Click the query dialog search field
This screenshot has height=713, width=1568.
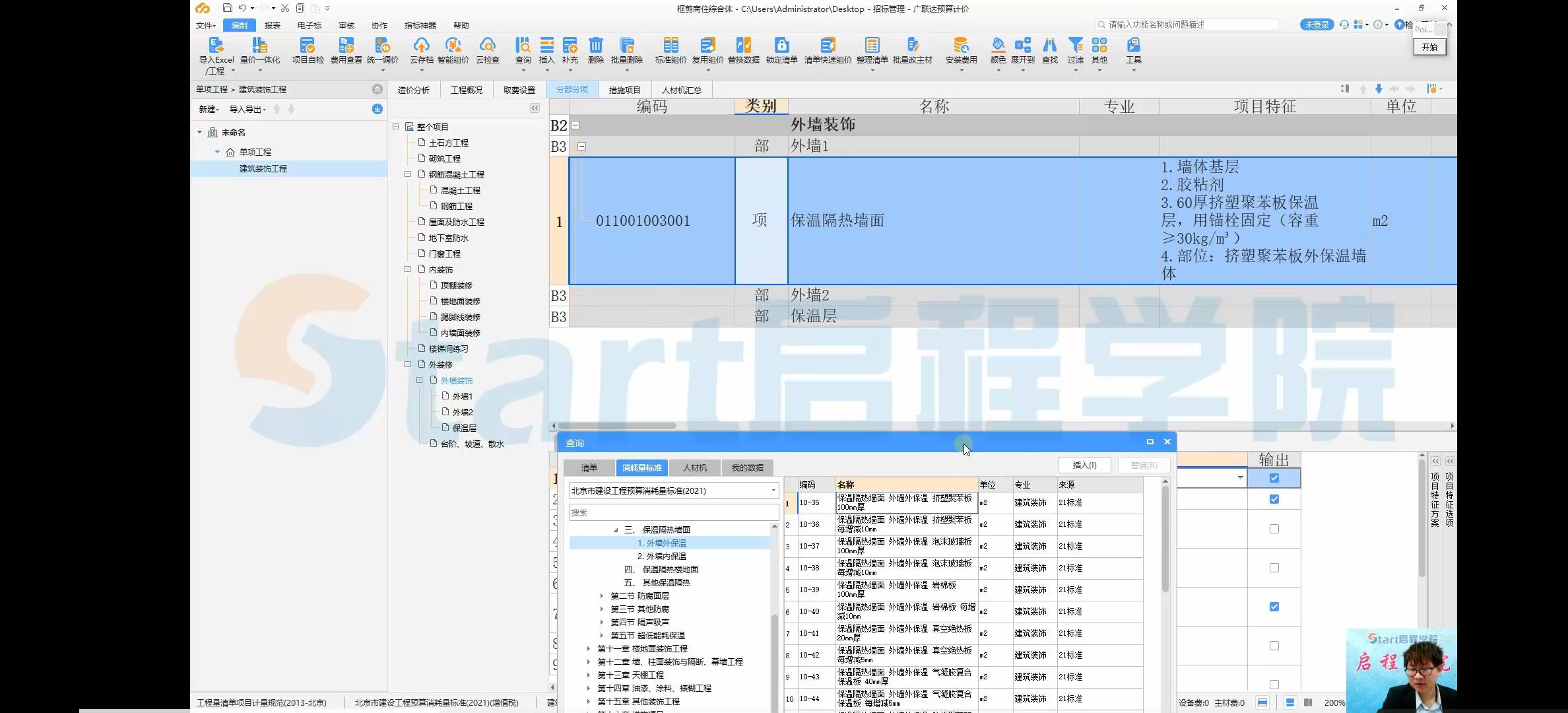point(674,512)
